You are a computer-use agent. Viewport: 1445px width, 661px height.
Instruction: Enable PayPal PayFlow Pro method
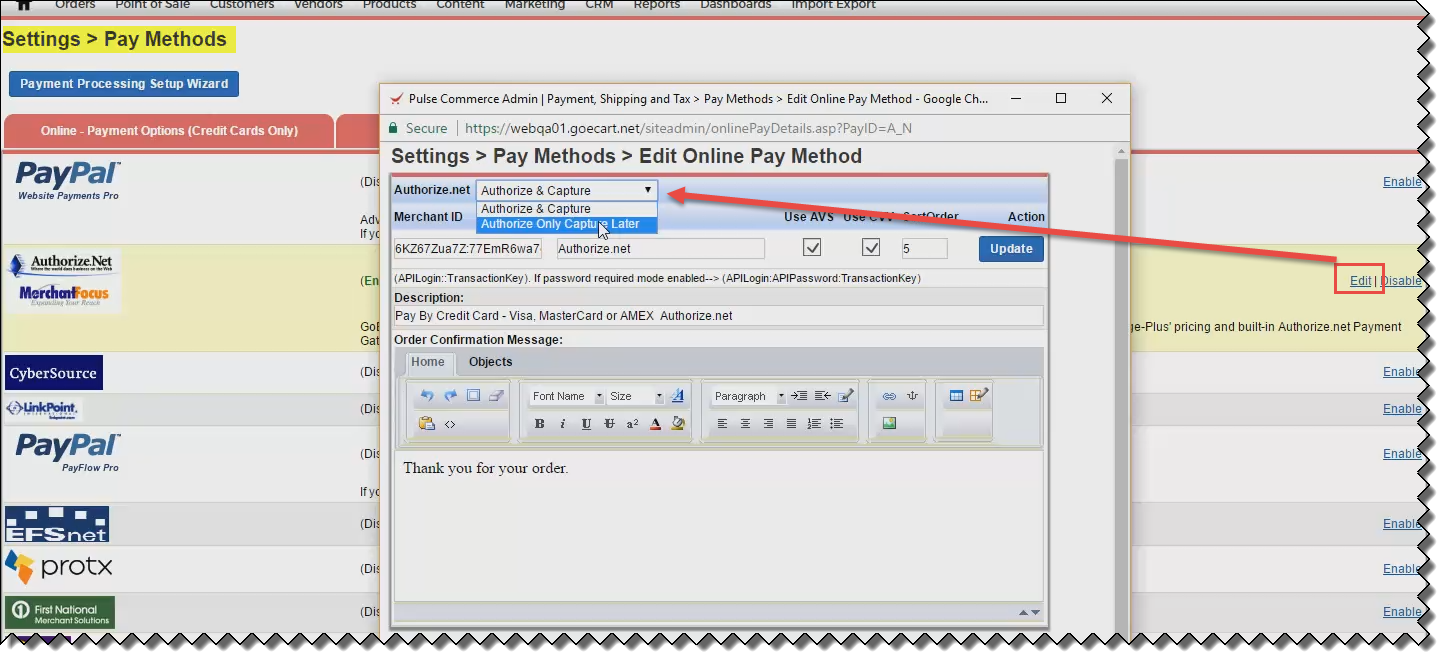click(x=1402, y=454)
